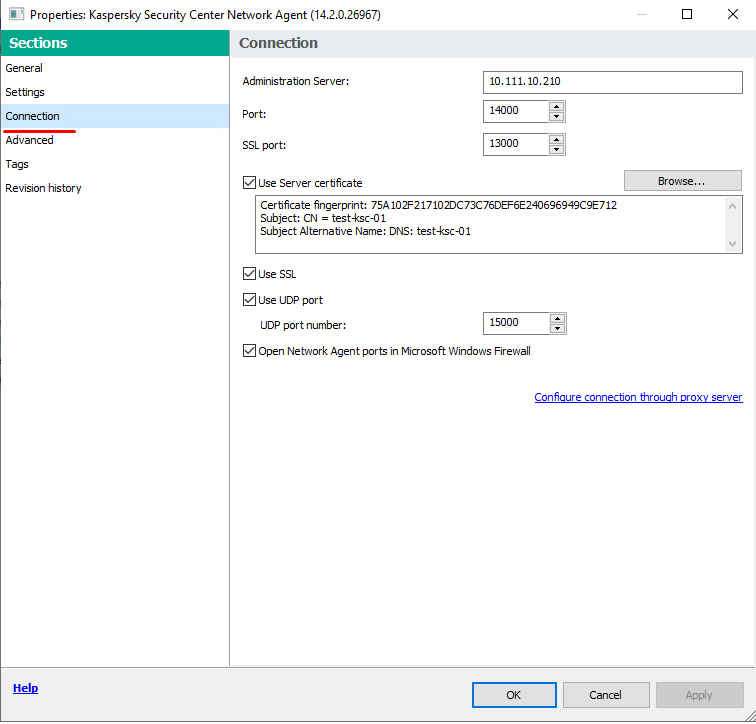Decrease the UDP port number down arrow
The height and width of the screenshot is (724, 756).
(x=557, y=329)
